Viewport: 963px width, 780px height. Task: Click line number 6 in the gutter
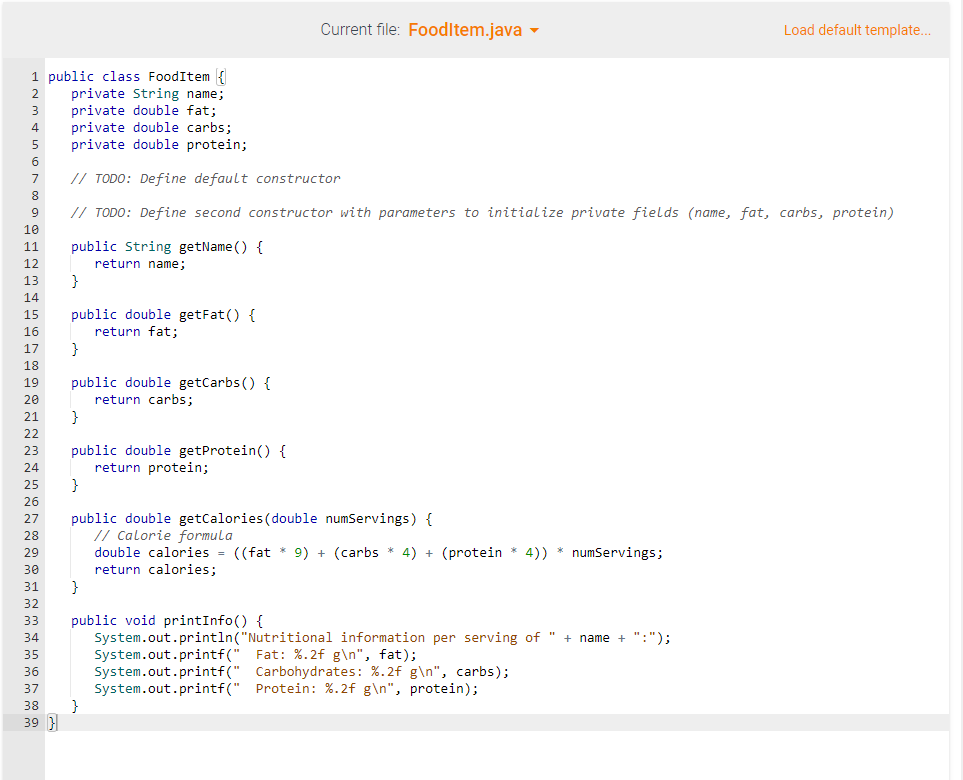35,162
